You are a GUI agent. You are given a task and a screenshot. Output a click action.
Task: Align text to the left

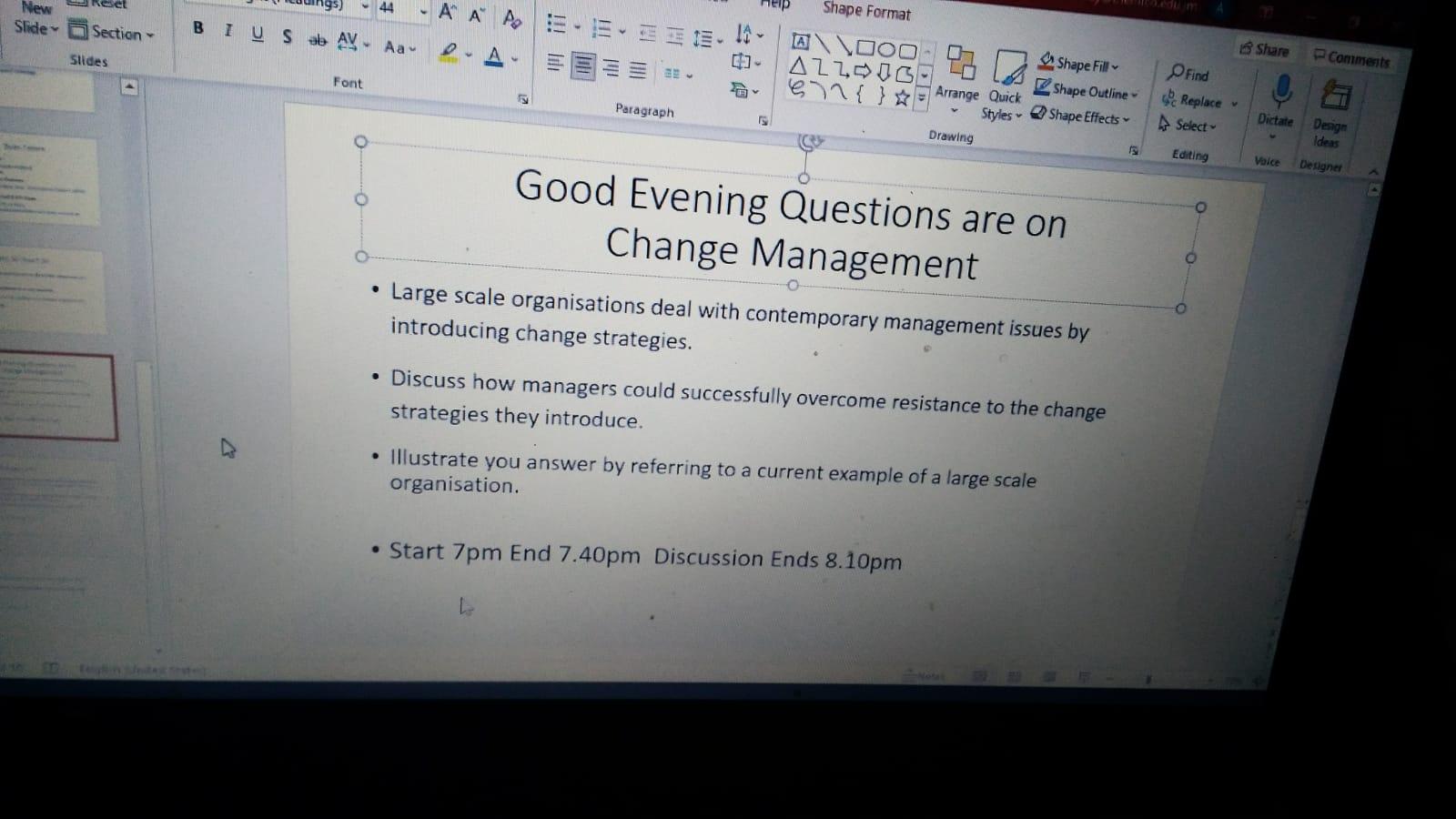coord(555,63)
